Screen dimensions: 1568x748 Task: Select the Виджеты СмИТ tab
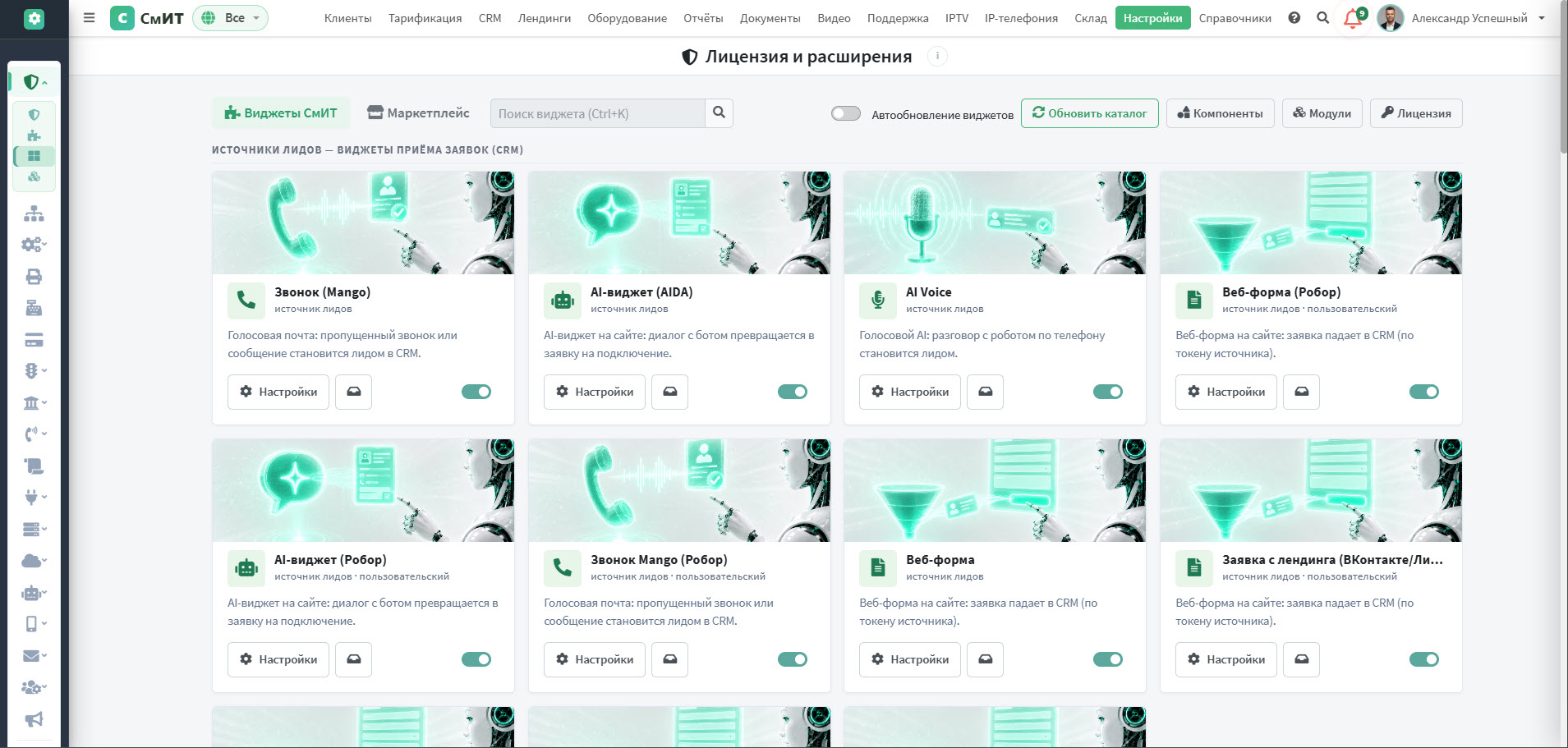tap(281, 113)
